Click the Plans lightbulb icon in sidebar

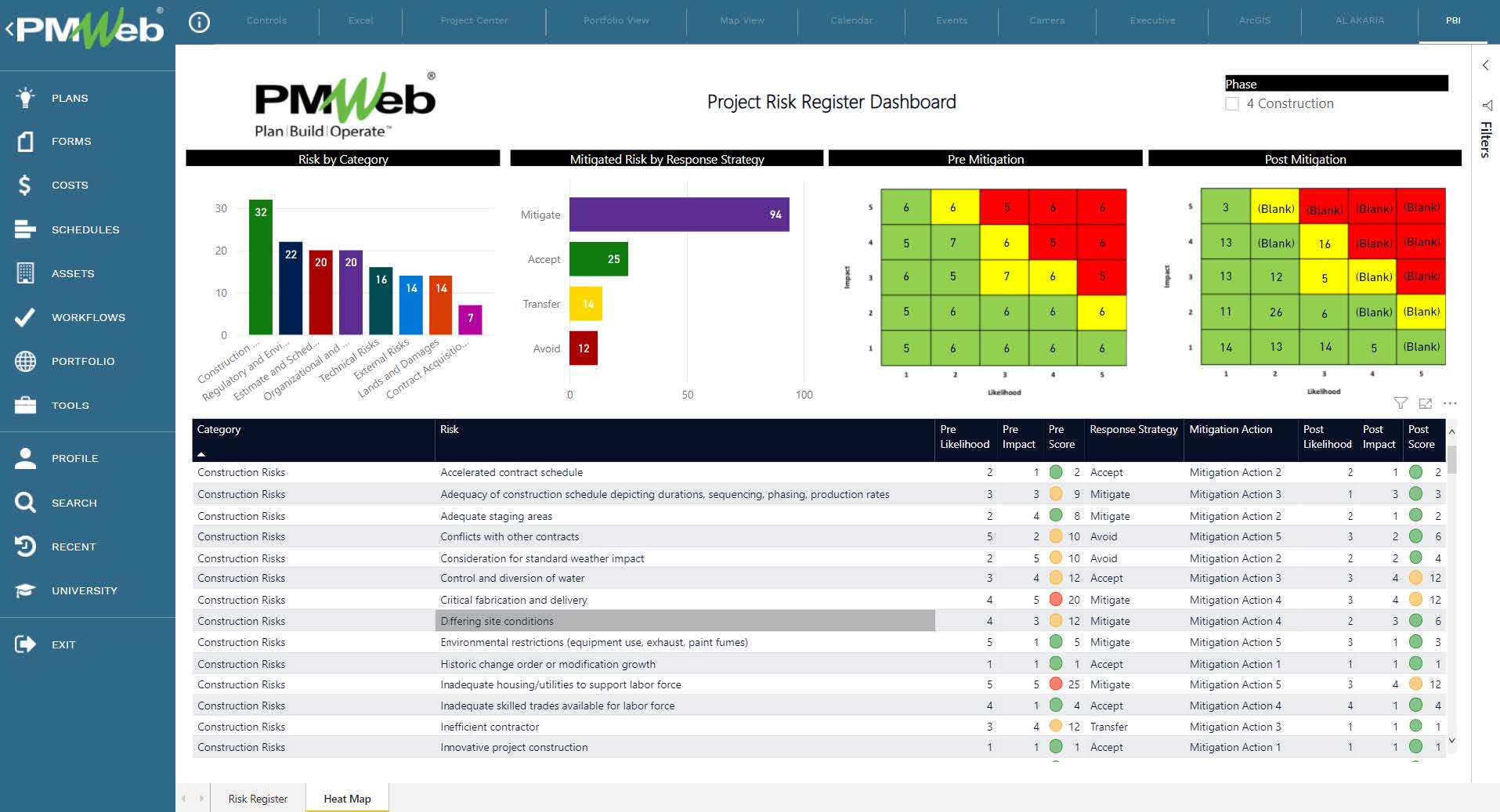tap(25, 98)
